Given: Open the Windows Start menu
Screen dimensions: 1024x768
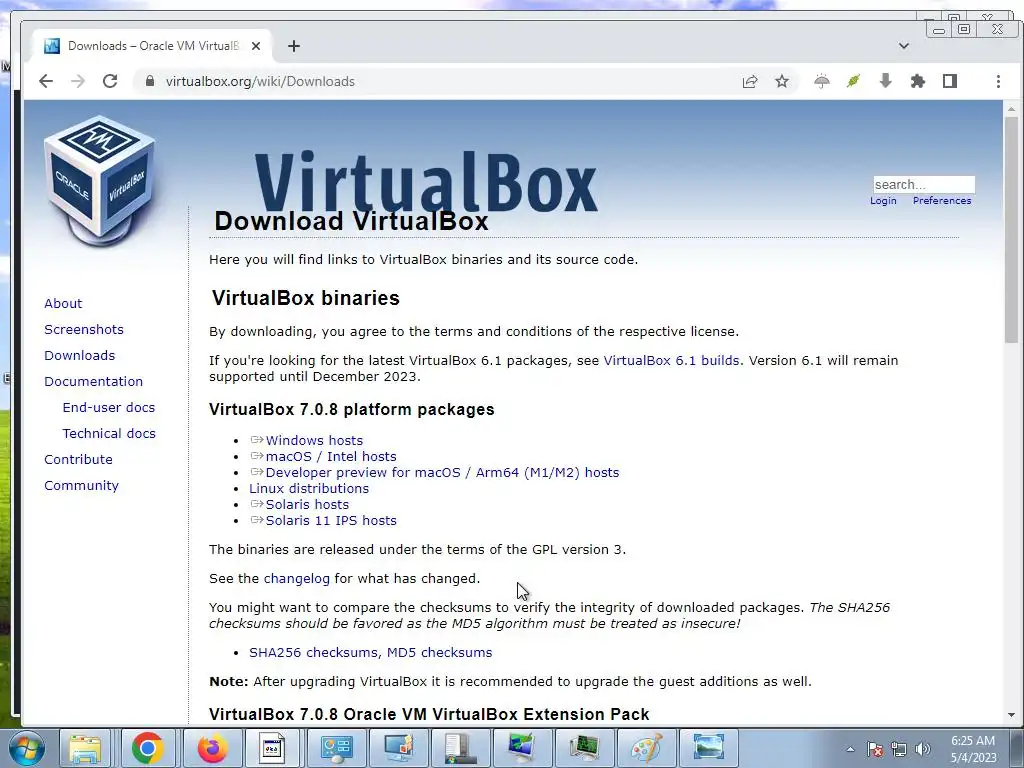Looking at the screenshot, I should tap(26, 748).
